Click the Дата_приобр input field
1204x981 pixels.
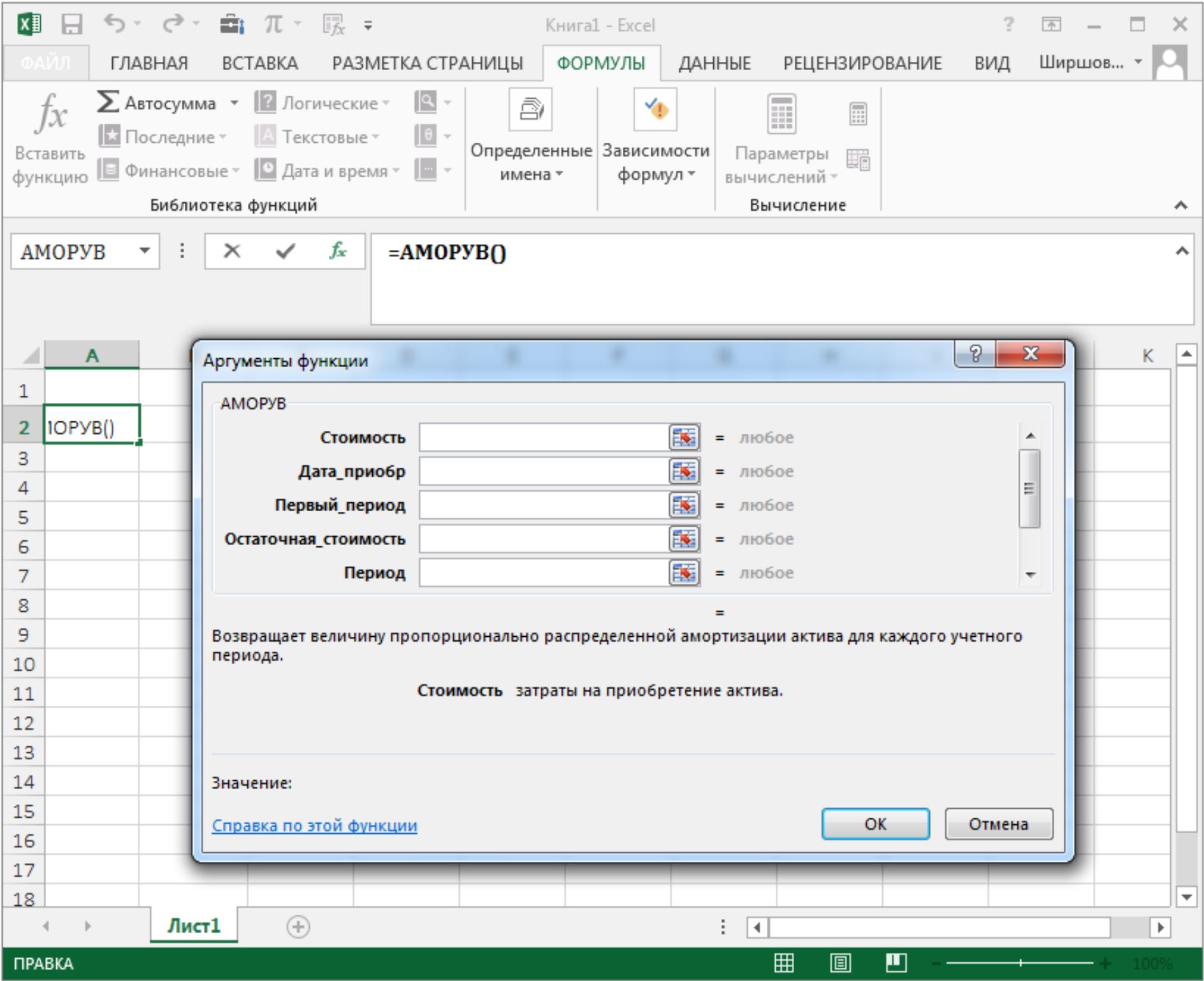tap(543, 472)
